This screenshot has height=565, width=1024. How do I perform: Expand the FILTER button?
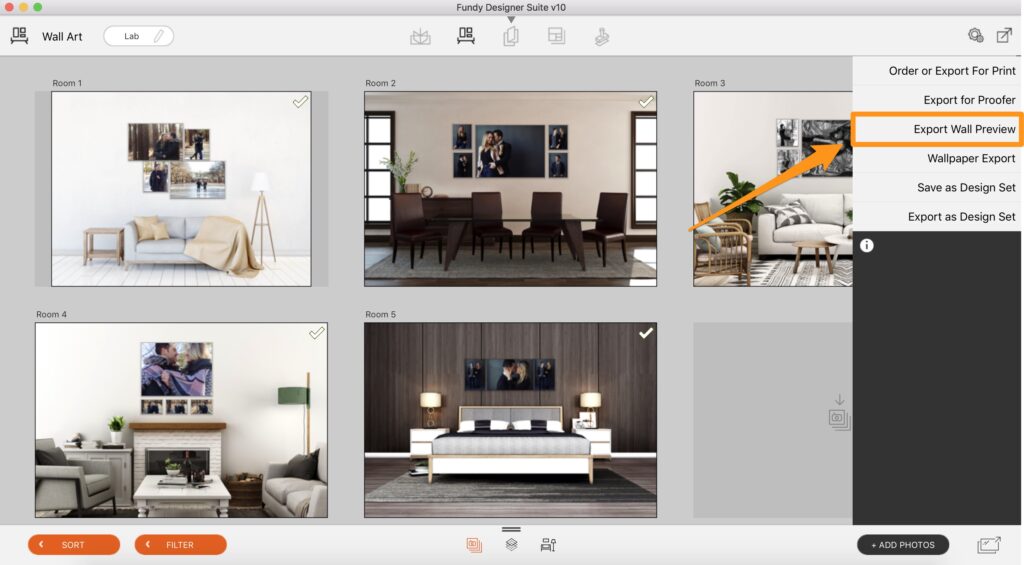pos(180,545)
